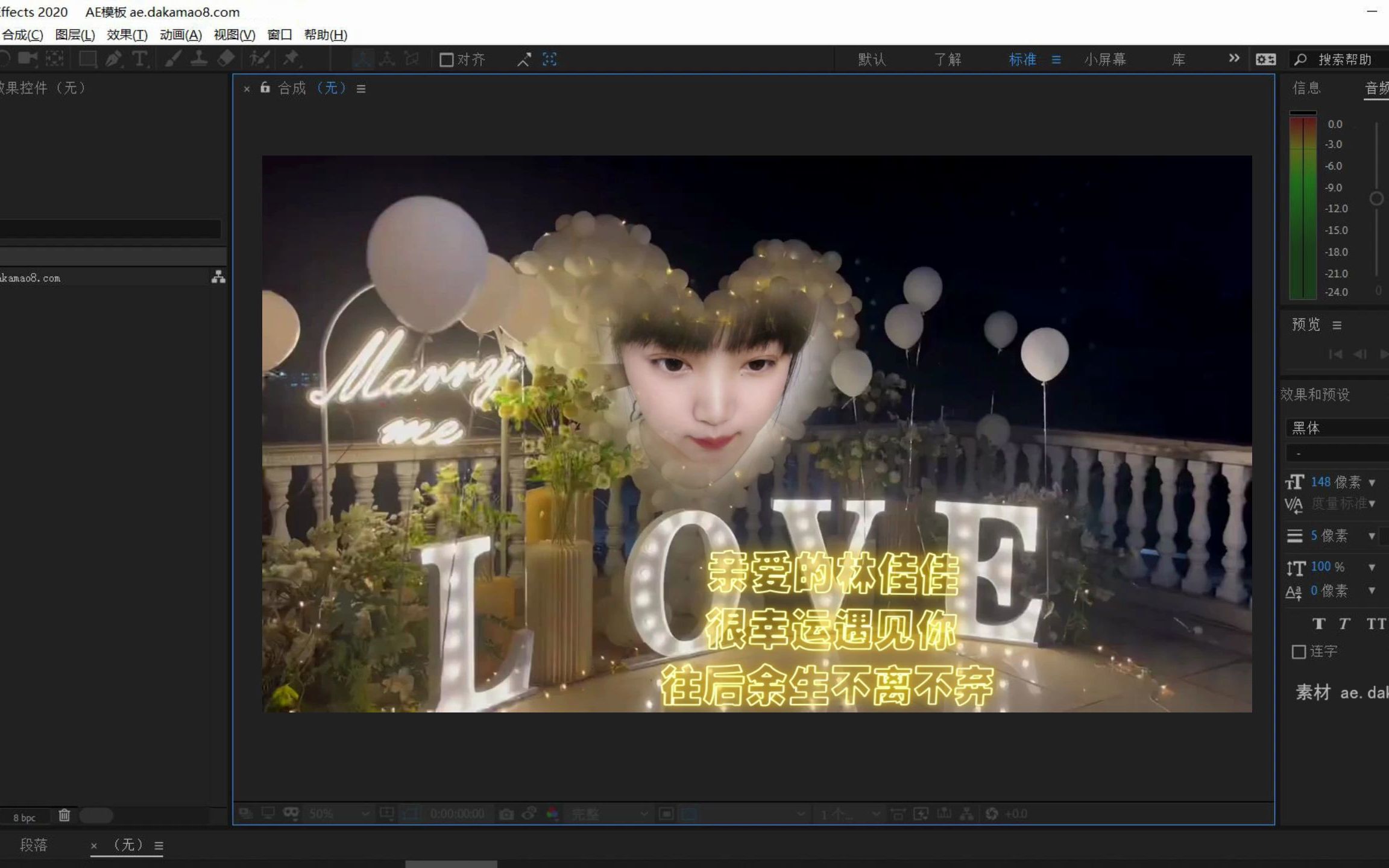Open the 合成(C) menu
Screen dimensions: 1389x868
(x=22, y=35)
